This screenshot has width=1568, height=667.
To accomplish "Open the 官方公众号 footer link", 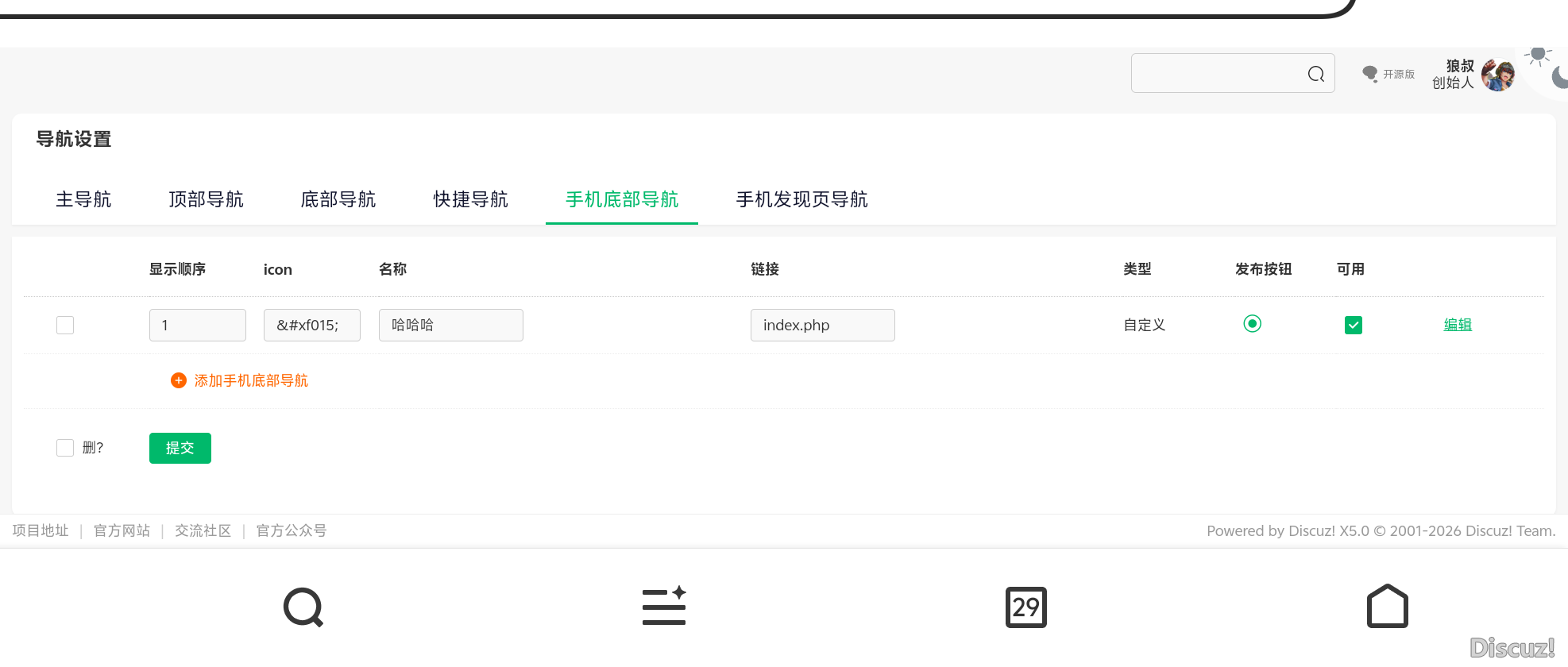I will 292,530.
